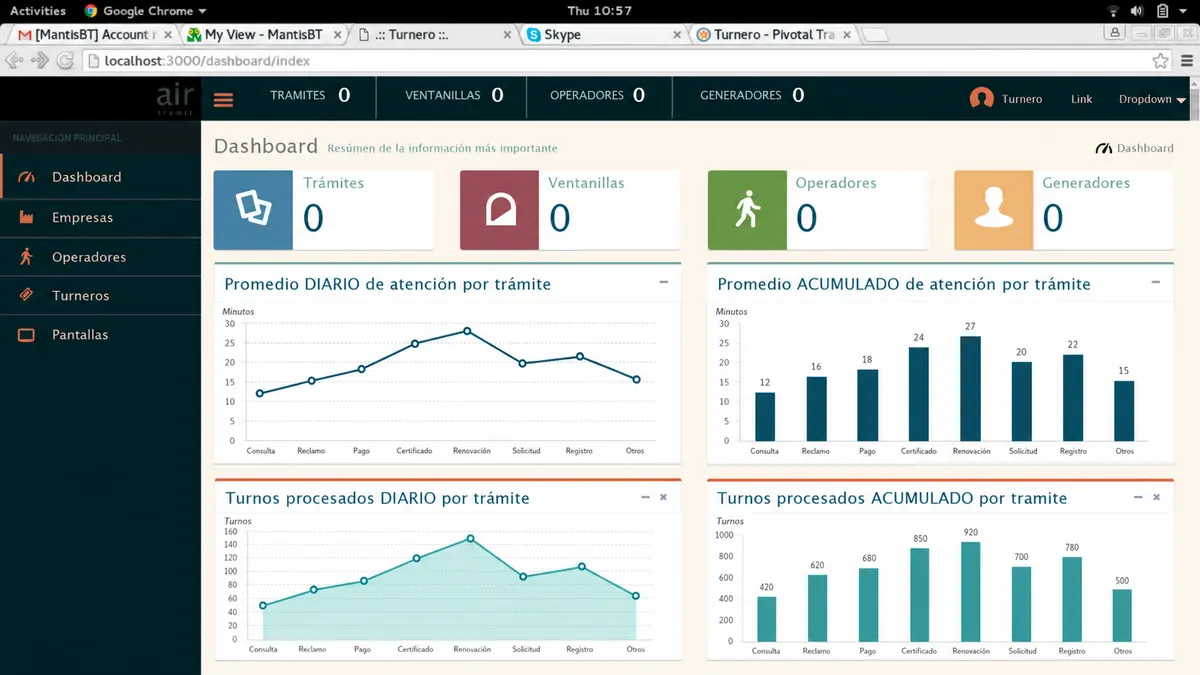Click the Pantallas screen icon

(x=27, y=335)
